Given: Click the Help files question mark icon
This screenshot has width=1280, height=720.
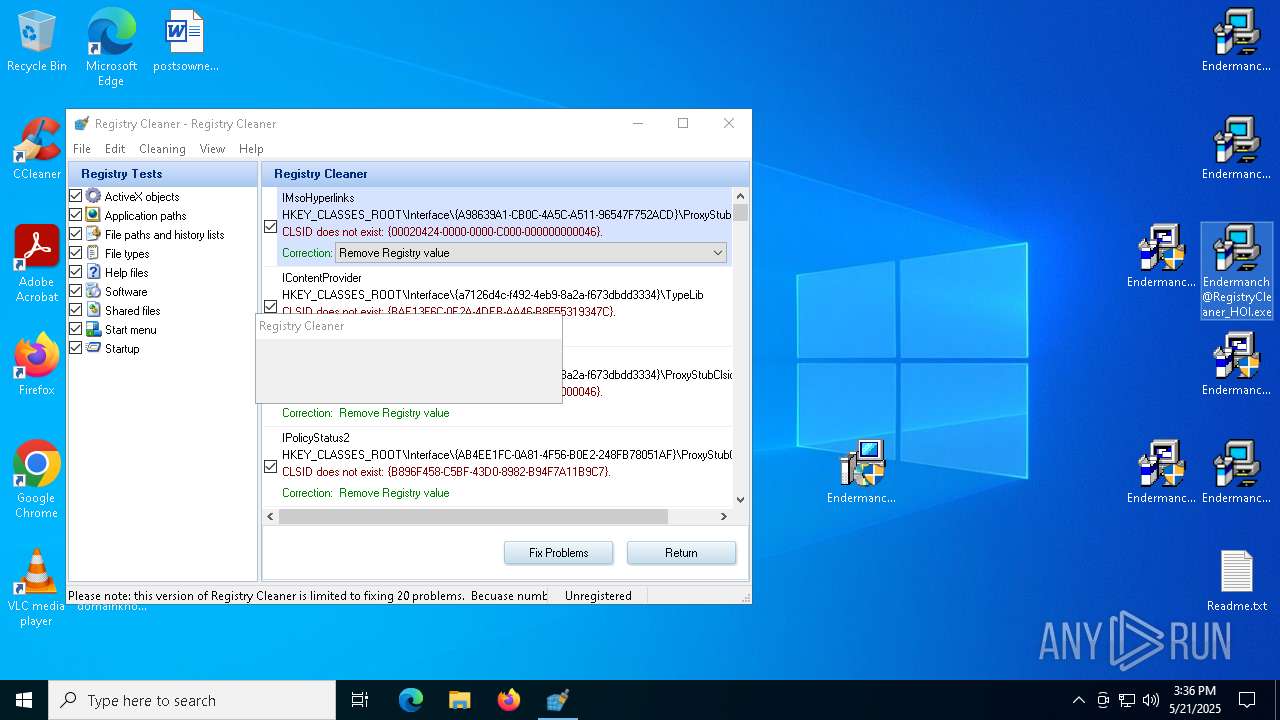Looking at the screenshot, I should (93, 272).
